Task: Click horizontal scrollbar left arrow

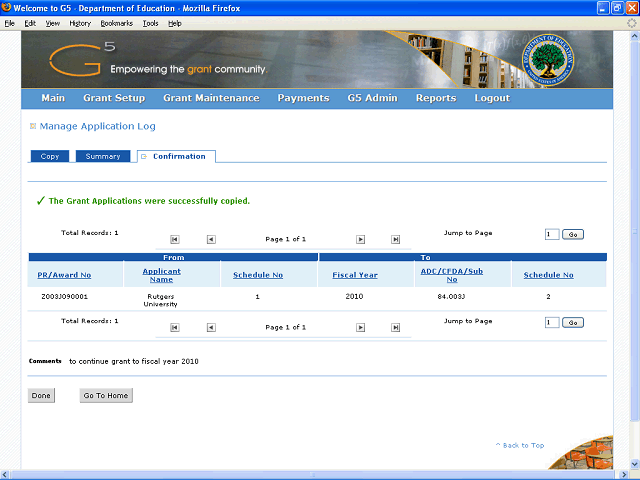Action: (5, 475)
